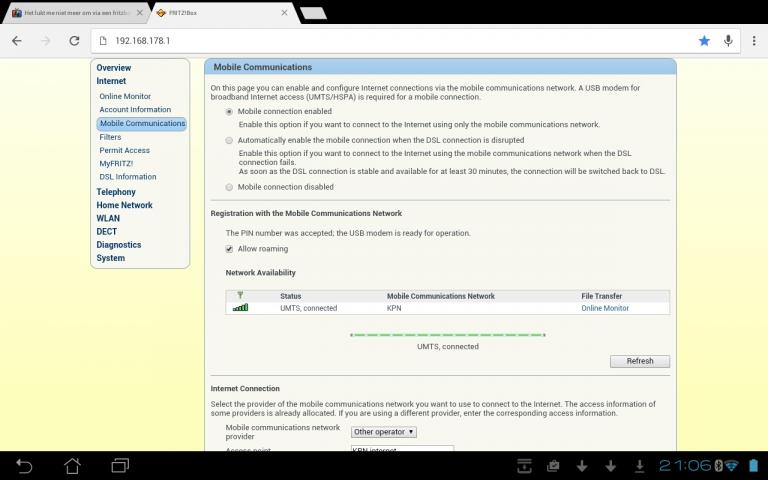Select Mobile connection enabled radio button
The width and height of the screenshot is (768, 480).
pos(229,112)
